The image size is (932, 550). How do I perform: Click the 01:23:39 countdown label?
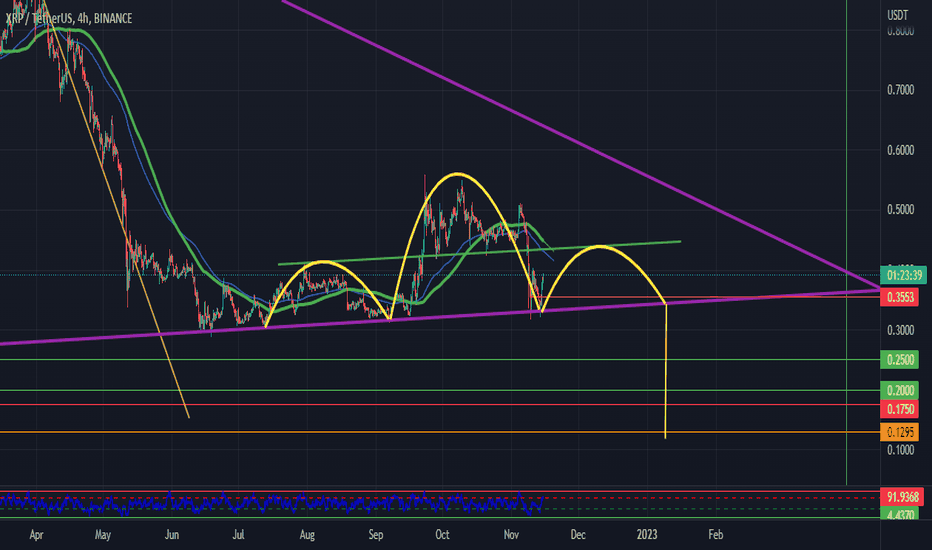pos(903,275)
